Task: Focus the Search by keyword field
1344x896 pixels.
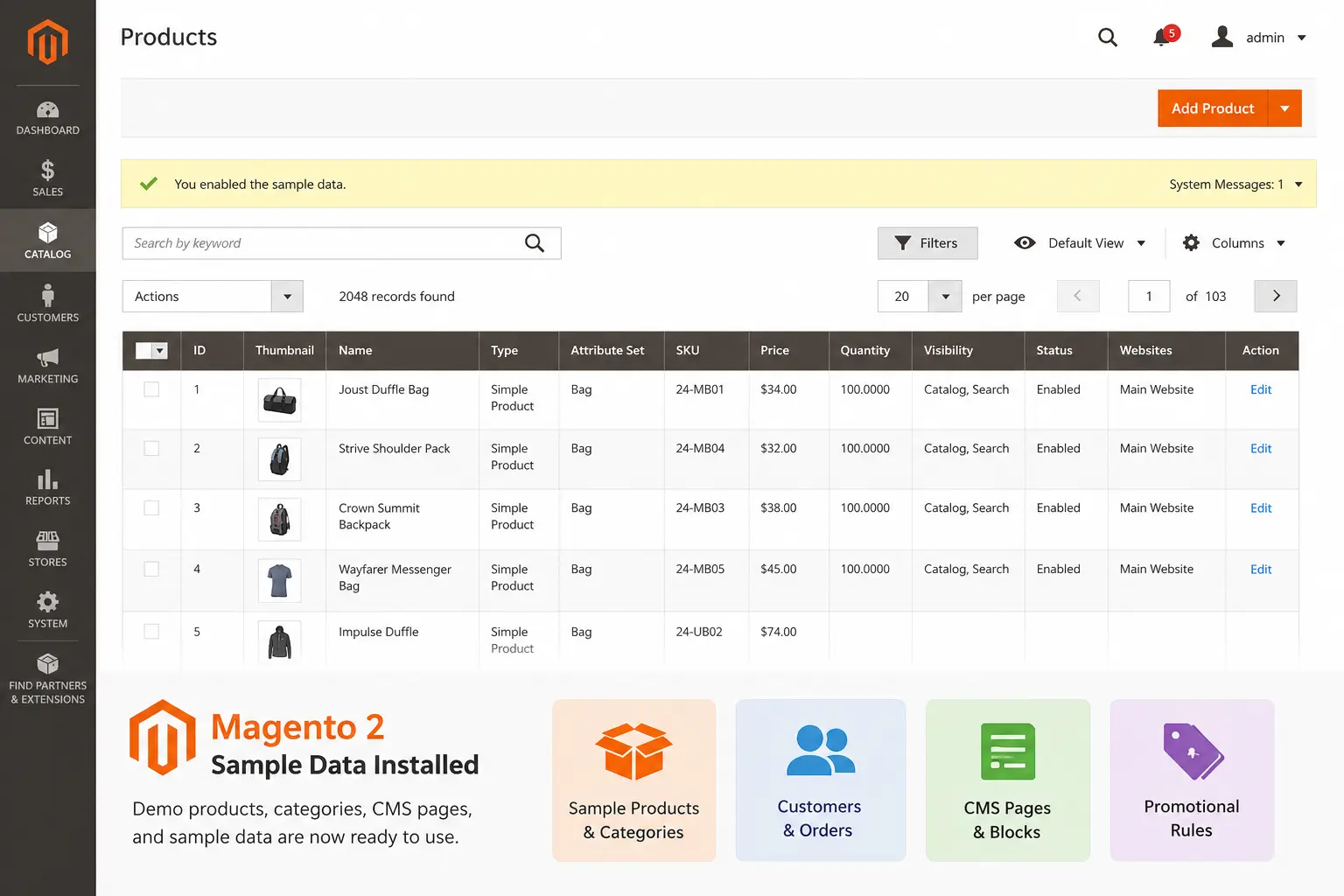Action: [x=341, y=243]
